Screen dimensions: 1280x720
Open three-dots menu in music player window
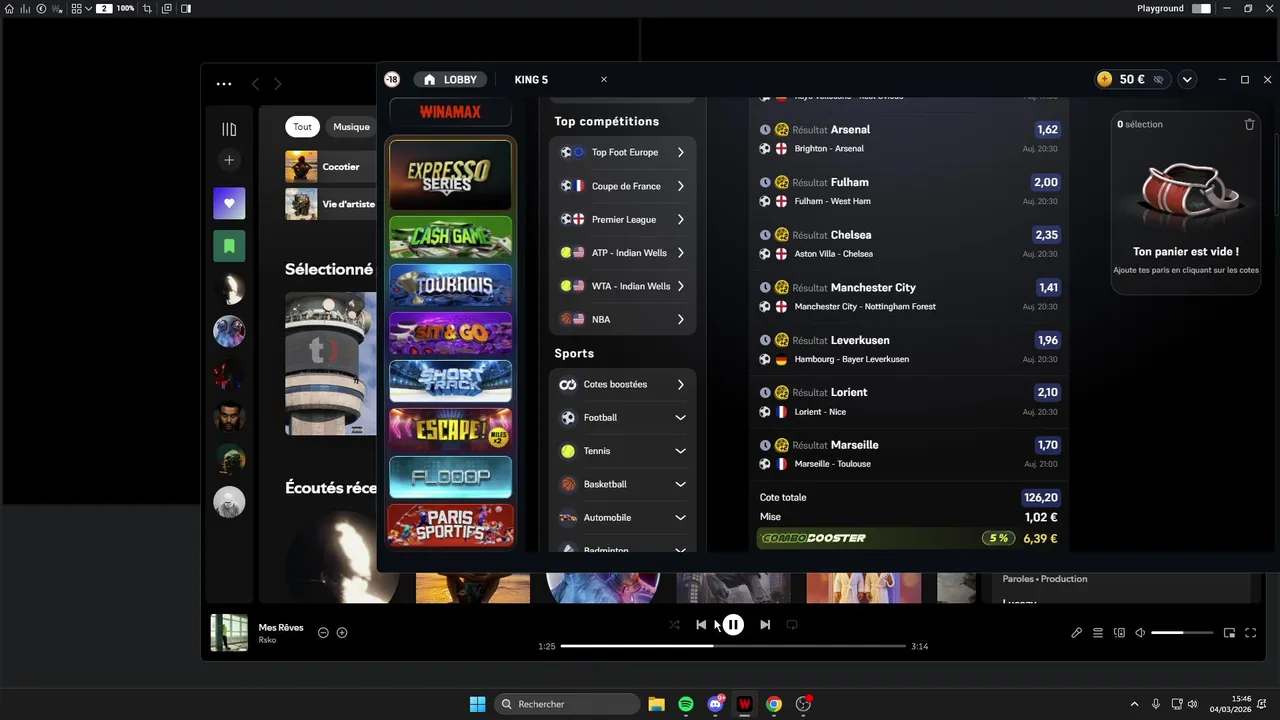click(x=224, y=84)
